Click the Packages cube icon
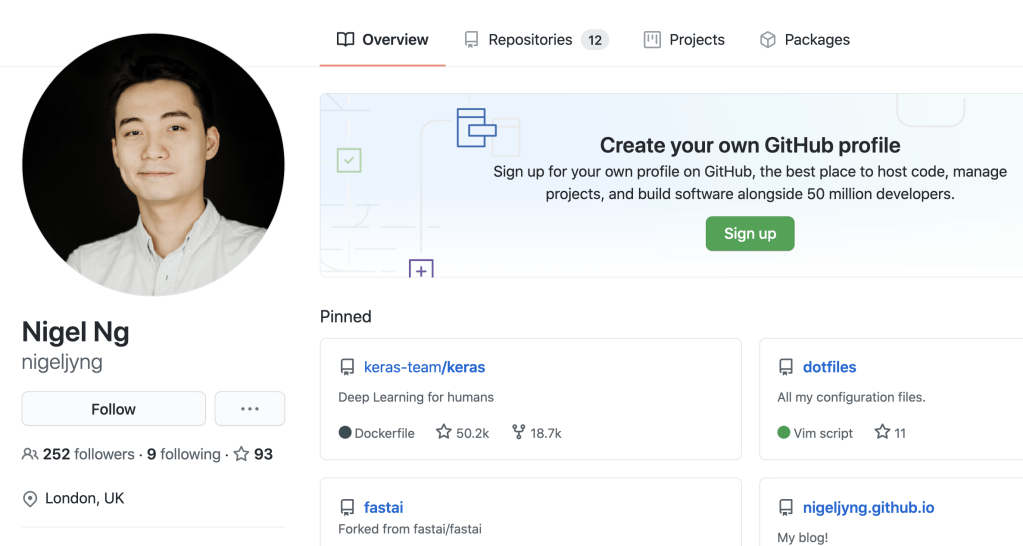 click(x=768, y=40)
